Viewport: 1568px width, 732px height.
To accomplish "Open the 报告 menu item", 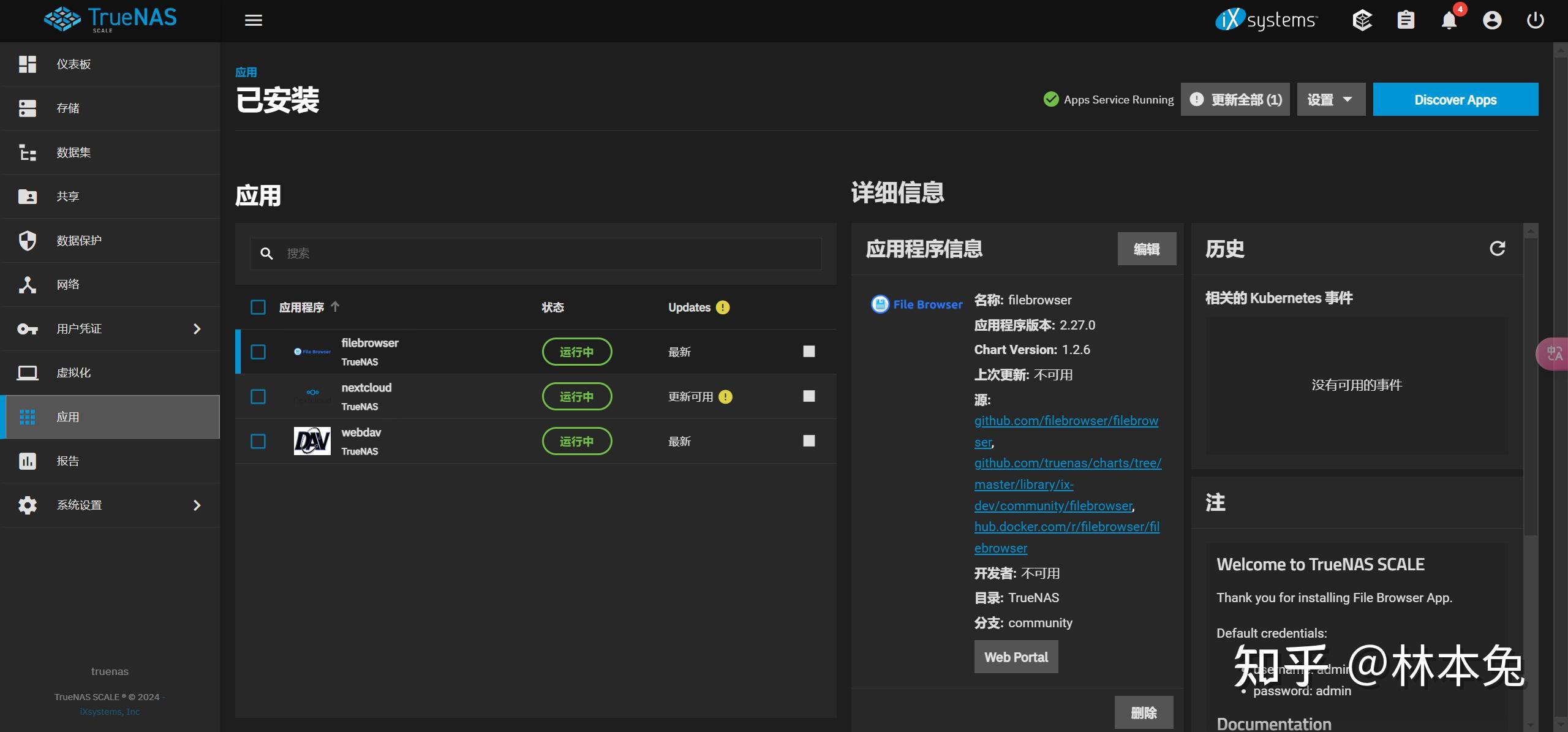I will tap(67, 461).
